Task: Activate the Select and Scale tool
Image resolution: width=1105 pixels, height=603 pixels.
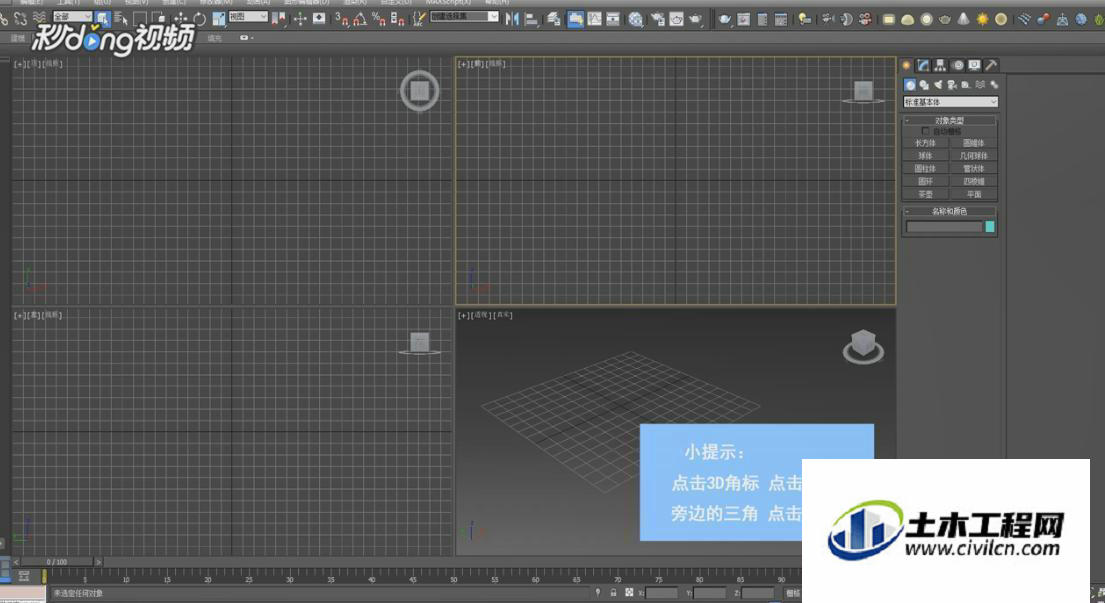Action: click(x=219, y=19)
